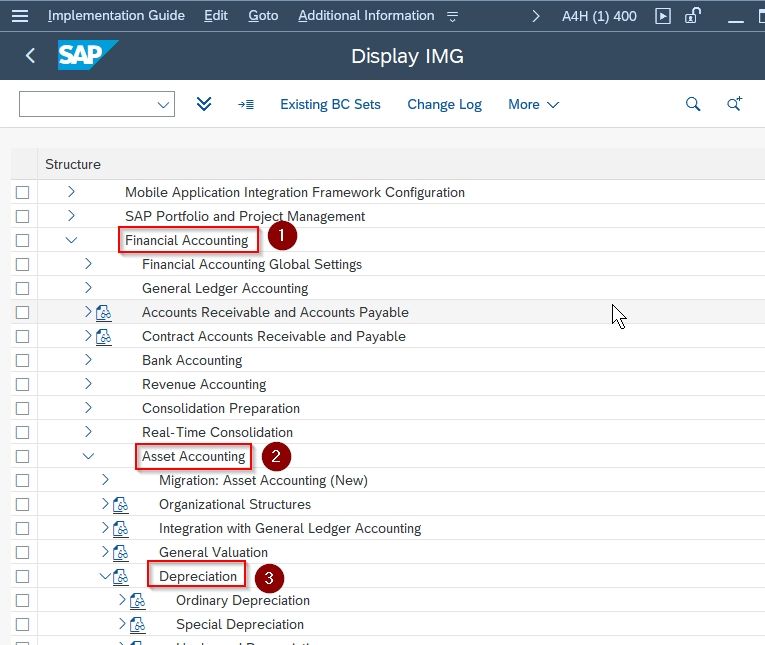Click the search magnifier icon
Image resolution: width=765 pixels, height=645 pixels.
(x=693, y=104)
